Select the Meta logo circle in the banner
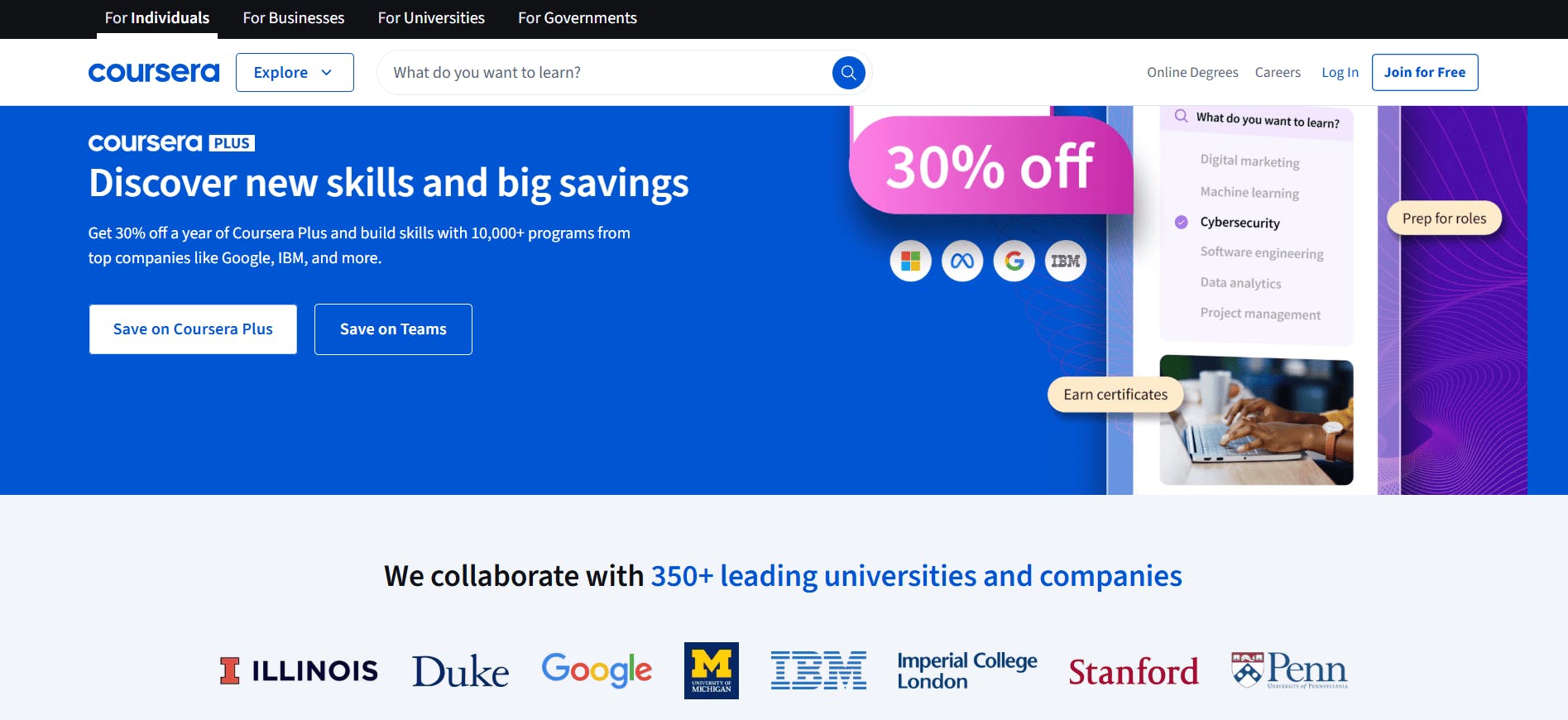The height and width of the screenshot is (720, 1568). point(961,260)
